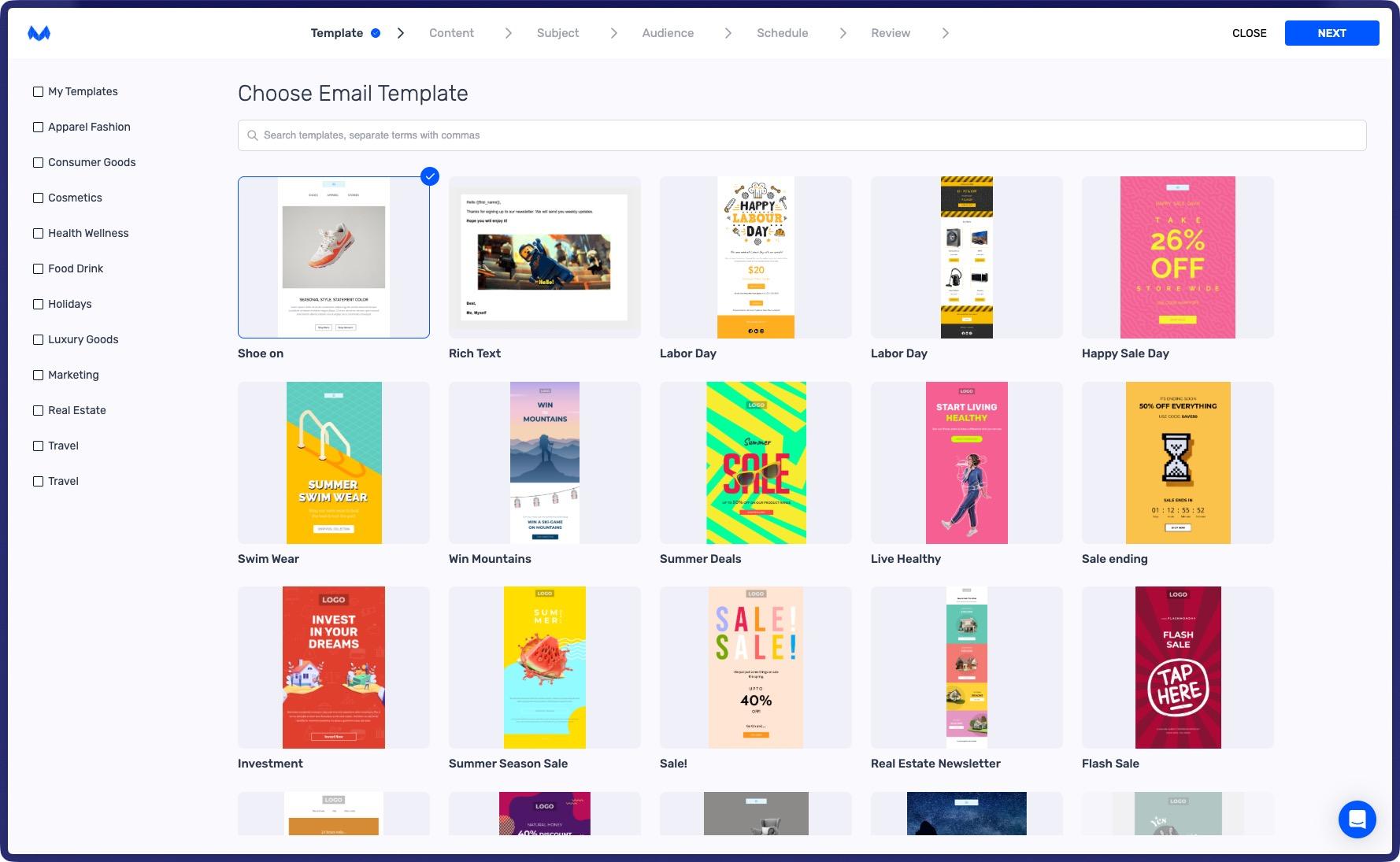Click the chevron after Template step
Screen dimensions: 1400x862
[401, 33]
